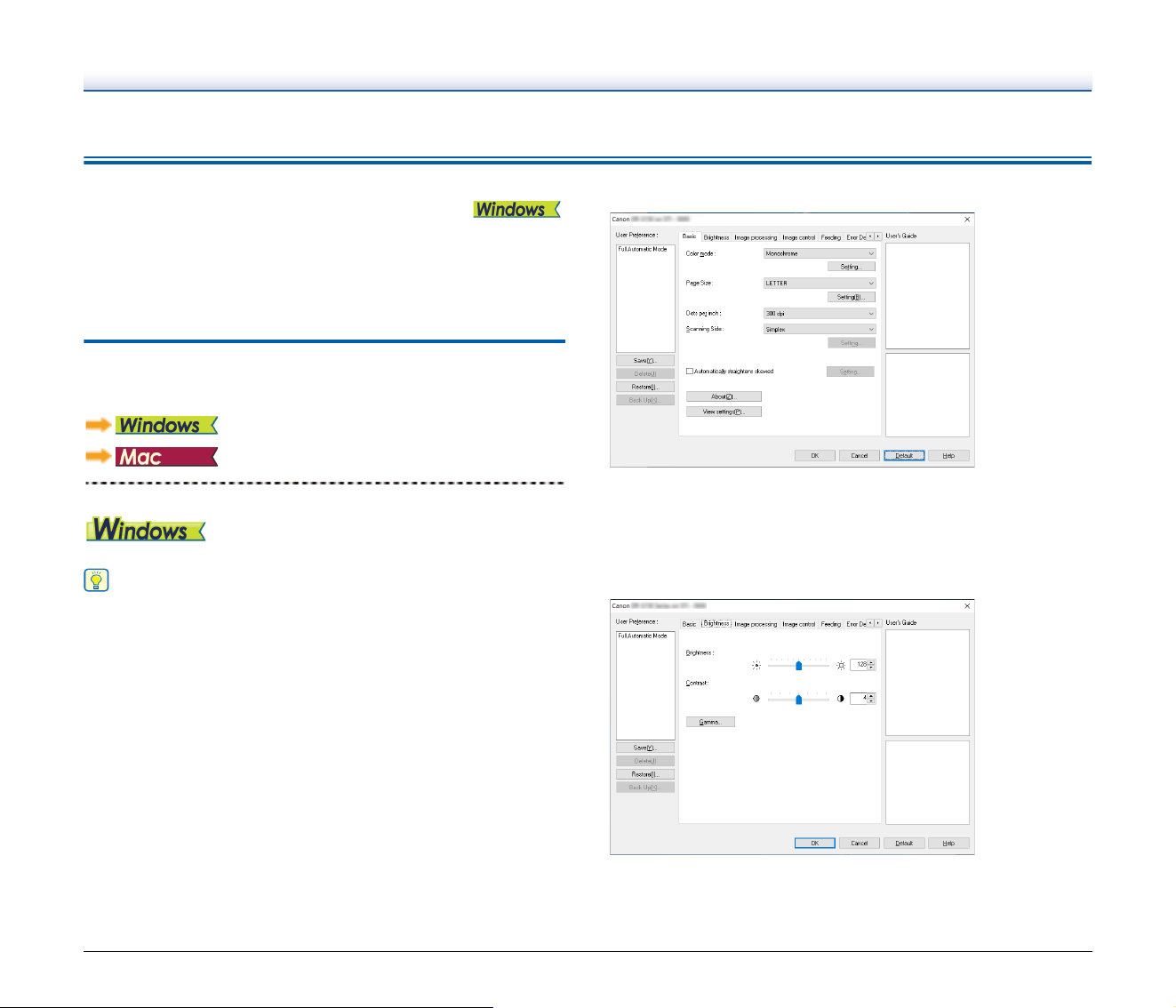This screenshot has height=1008, width=1176.
Task: Click the lightbulb hint icon on the page
Action: coord(96,581)
